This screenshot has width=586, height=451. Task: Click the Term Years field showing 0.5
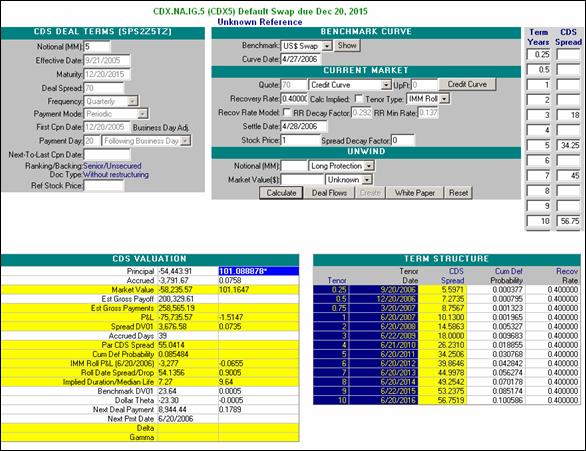[539, 69]
